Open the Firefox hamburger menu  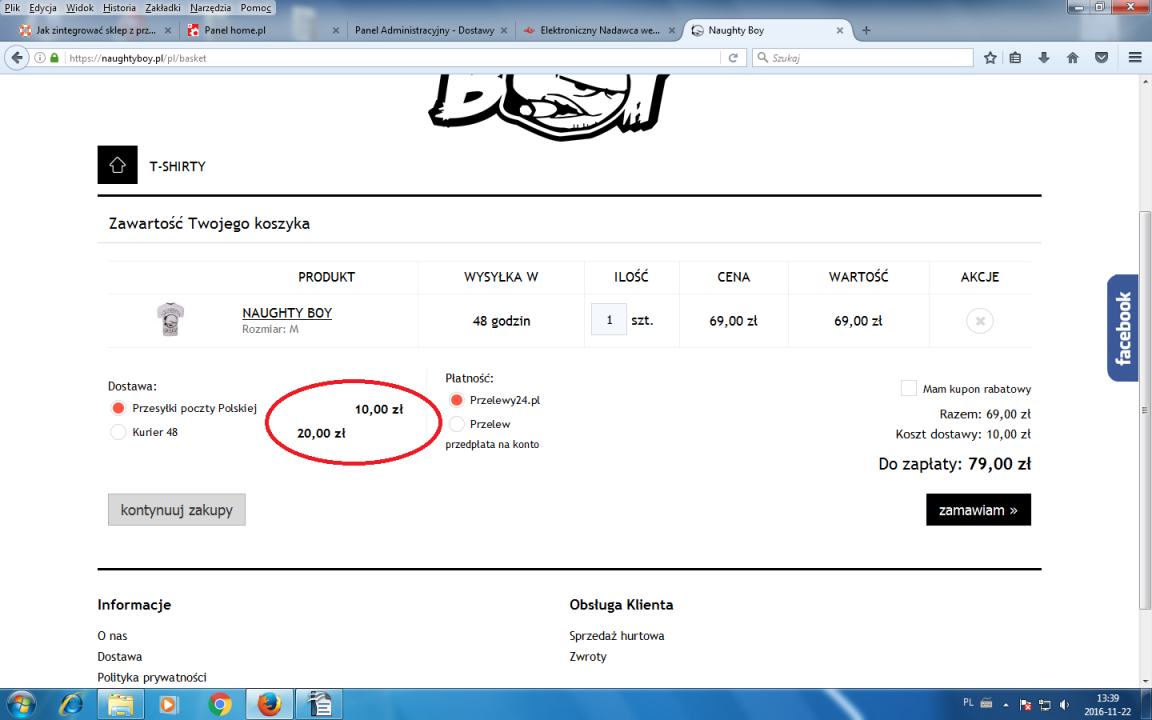[x=1135, y=57]
